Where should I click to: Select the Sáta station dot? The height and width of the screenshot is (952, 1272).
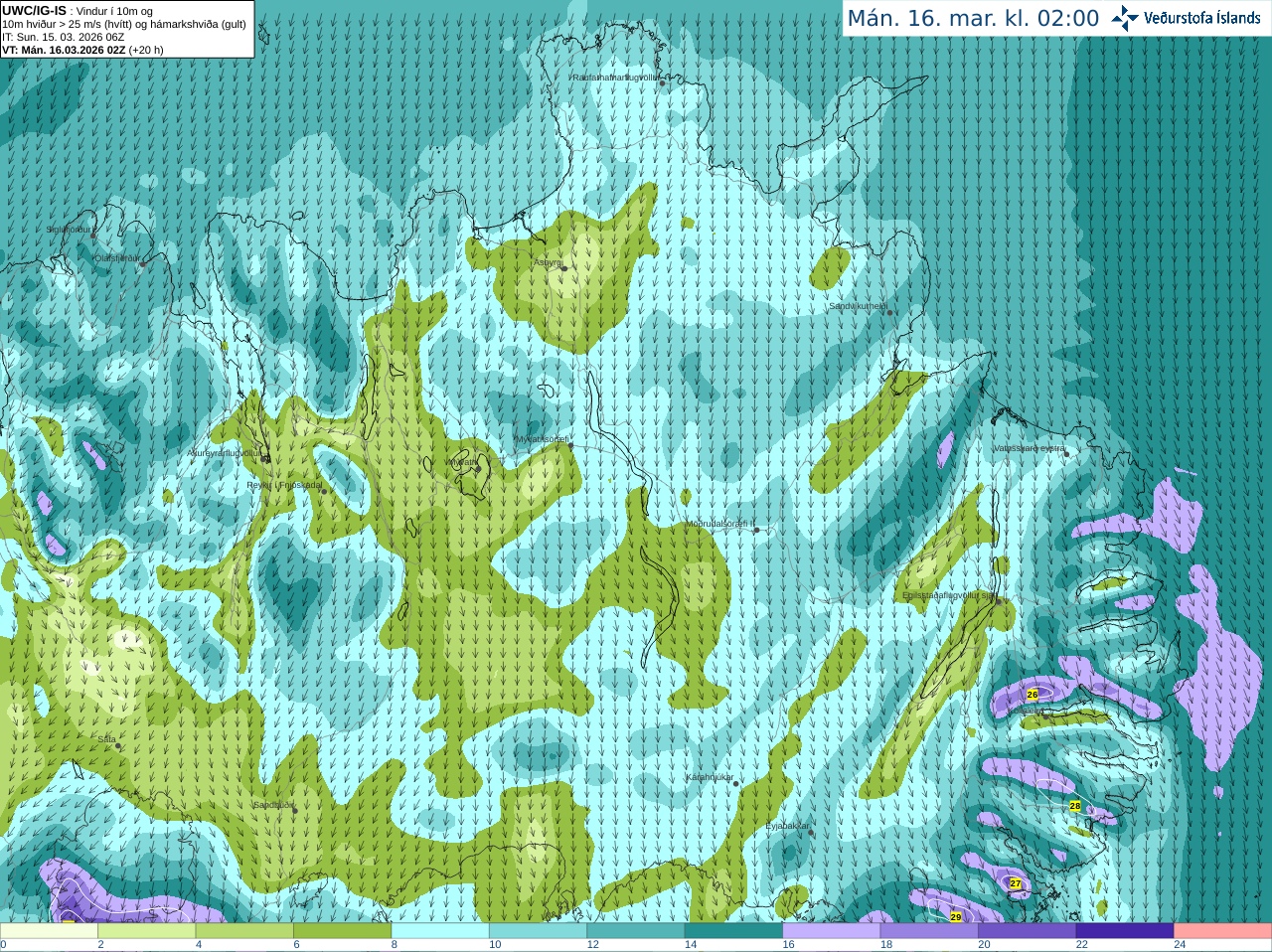117,746
